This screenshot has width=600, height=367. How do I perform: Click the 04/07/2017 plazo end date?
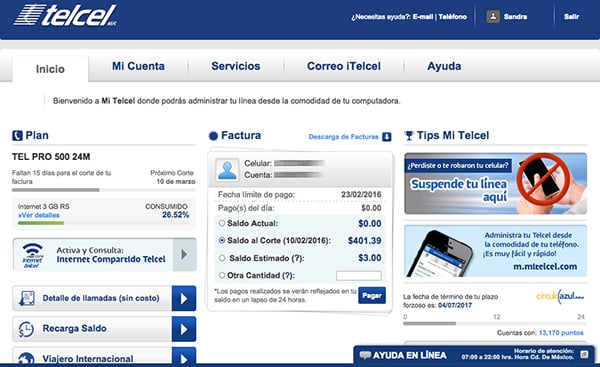coord(455,305)
